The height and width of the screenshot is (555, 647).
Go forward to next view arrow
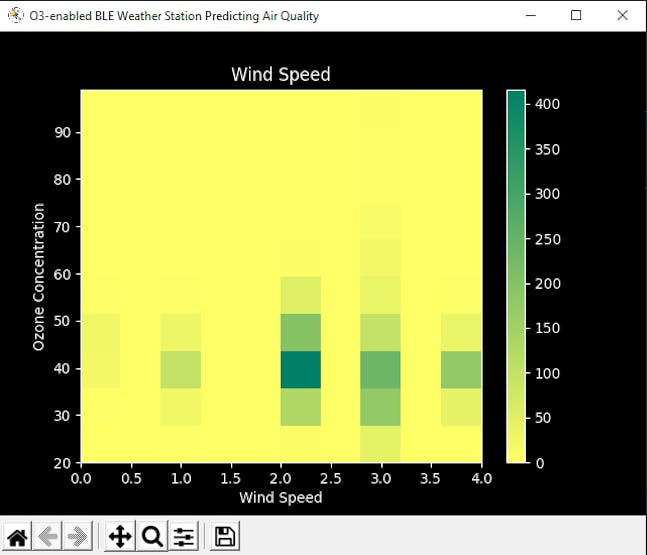click(x=78, y=536)
